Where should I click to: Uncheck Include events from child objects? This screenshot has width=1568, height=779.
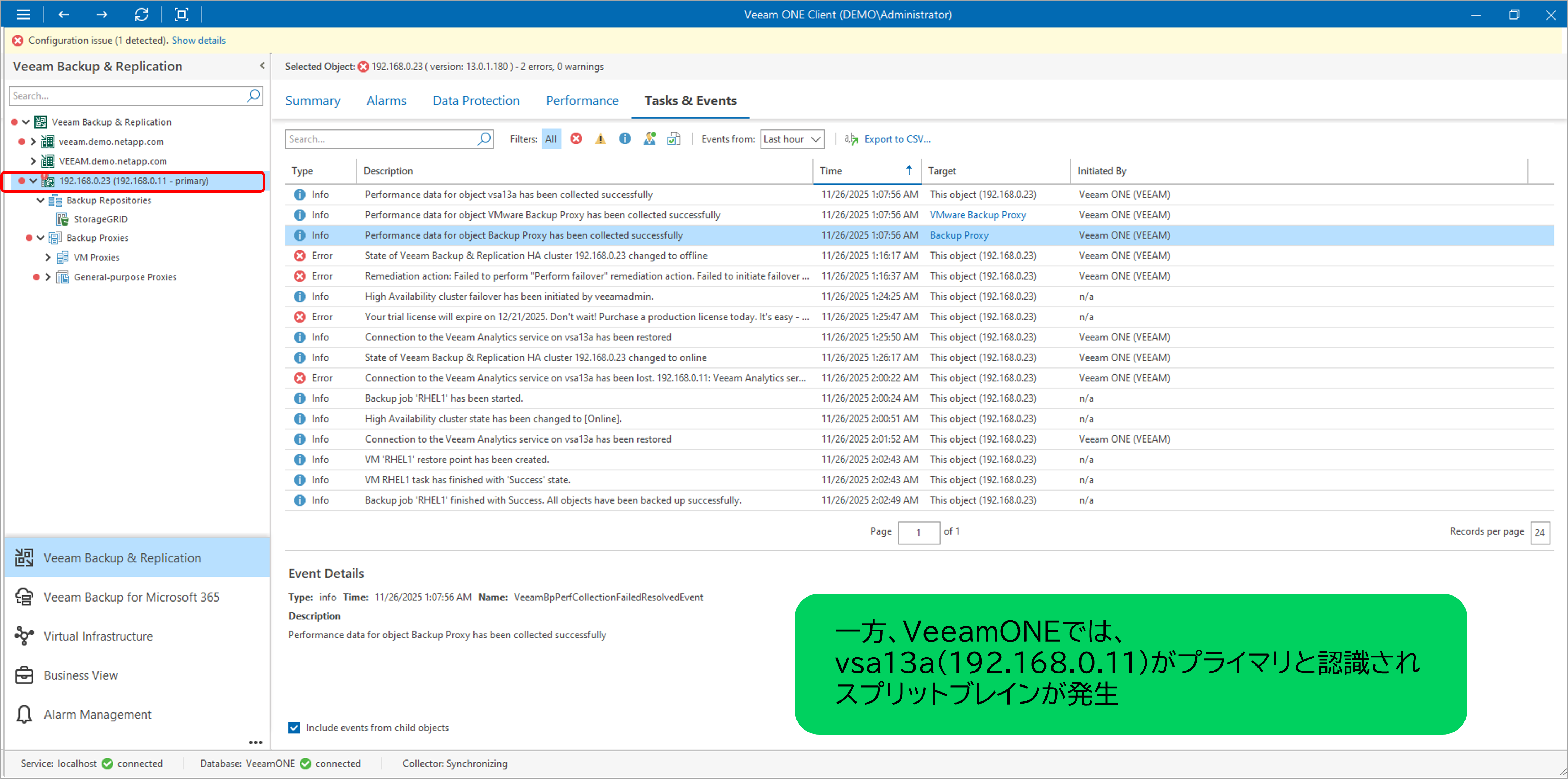(294, 728)
